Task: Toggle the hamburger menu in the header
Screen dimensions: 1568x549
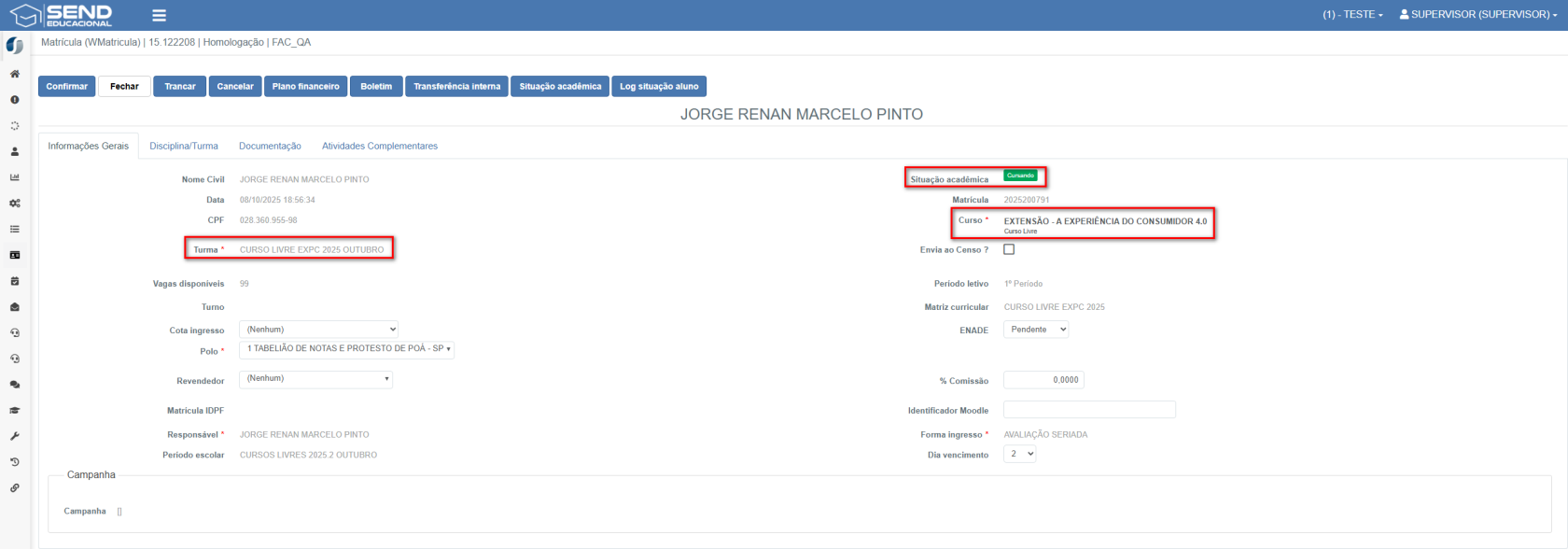Action: click(x=159, y=15)
